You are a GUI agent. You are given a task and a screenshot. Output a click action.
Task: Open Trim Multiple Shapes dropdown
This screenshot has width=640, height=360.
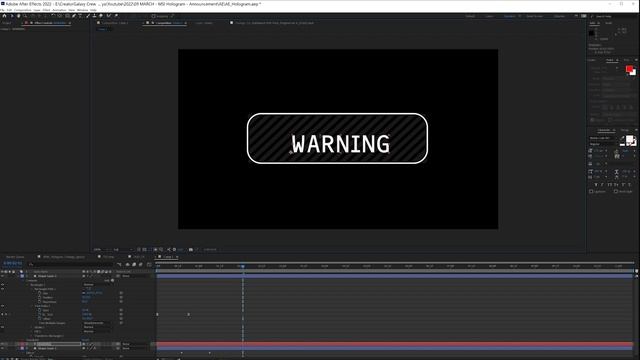96,323
